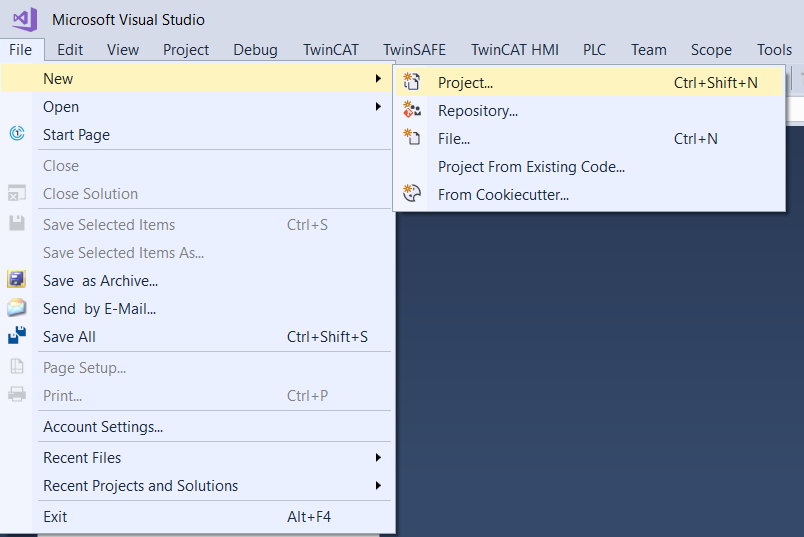Click the Repository icon in New submenu

pyautogui.click(x=412, y=110)
